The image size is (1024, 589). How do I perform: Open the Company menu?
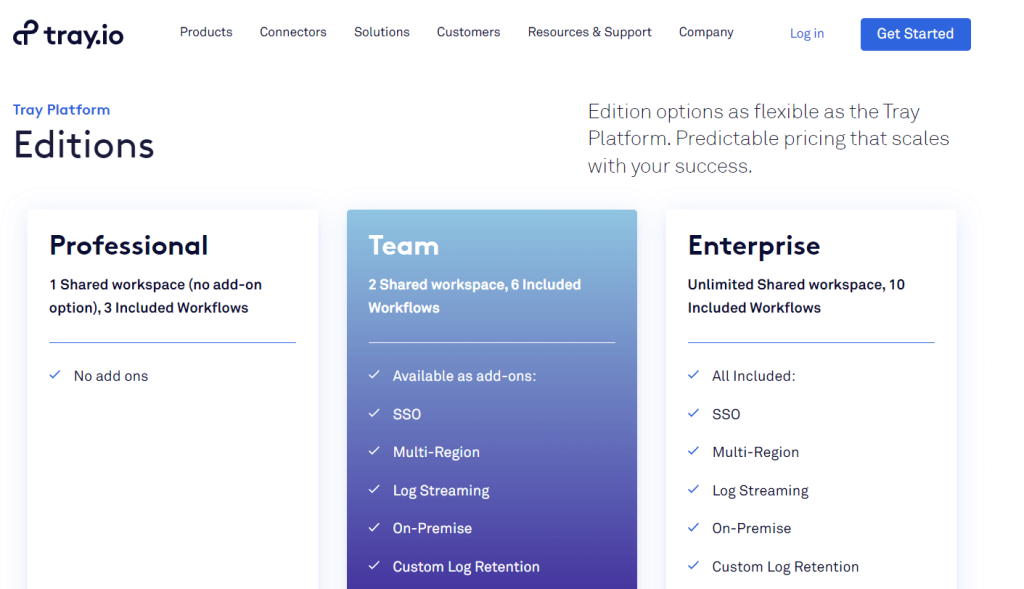point(706,32)
